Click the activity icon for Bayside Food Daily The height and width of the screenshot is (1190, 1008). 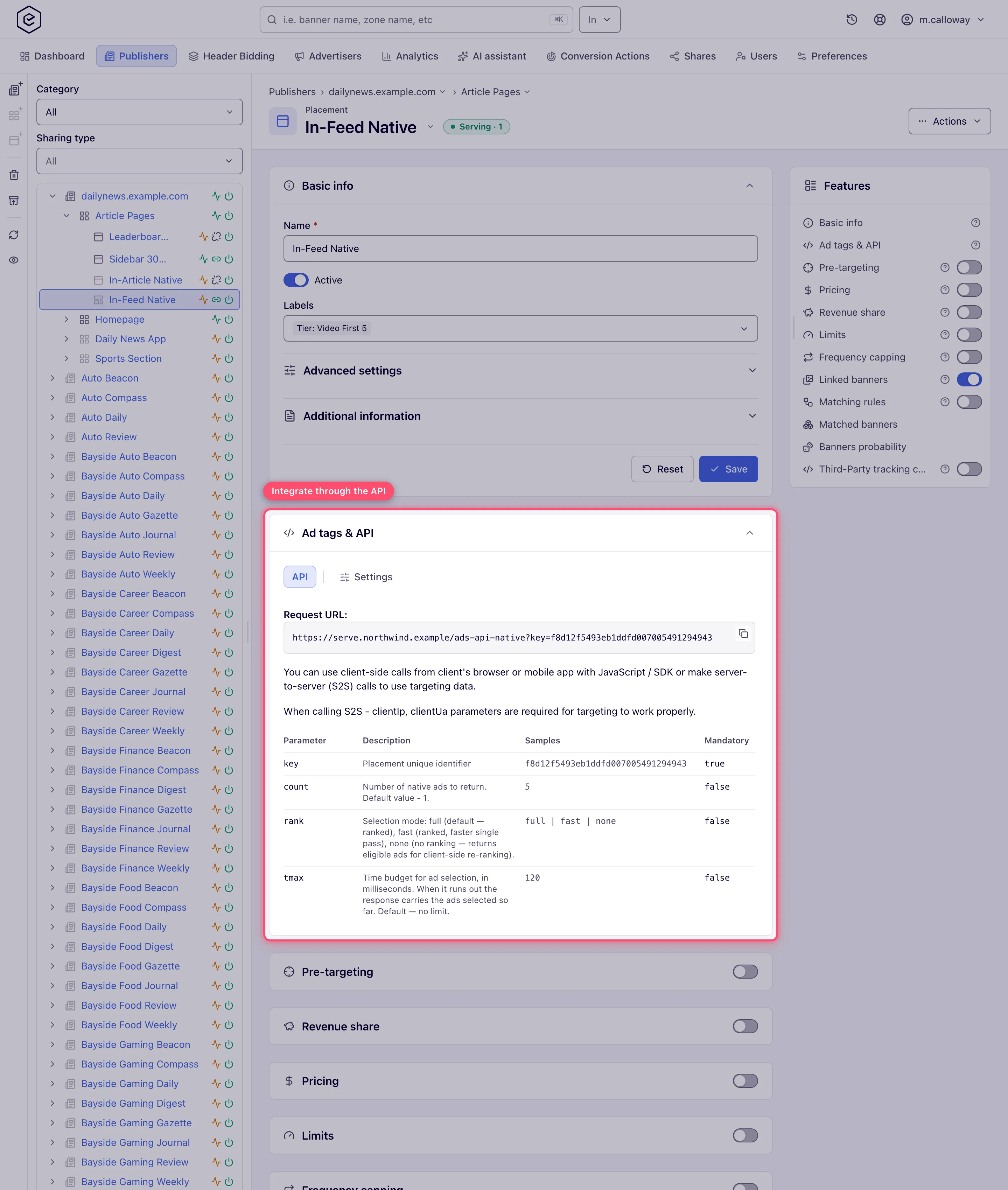coord(216,927)
